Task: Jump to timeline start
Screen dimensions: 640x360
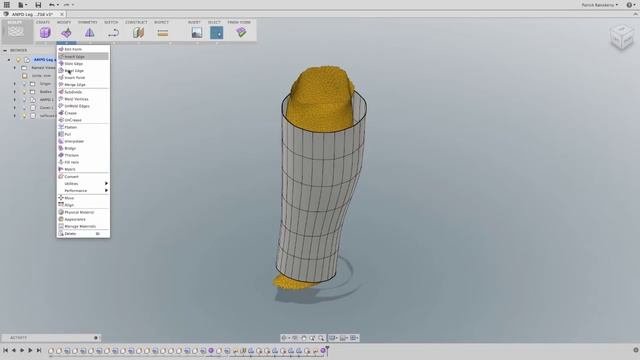Action: pos(5,350)
